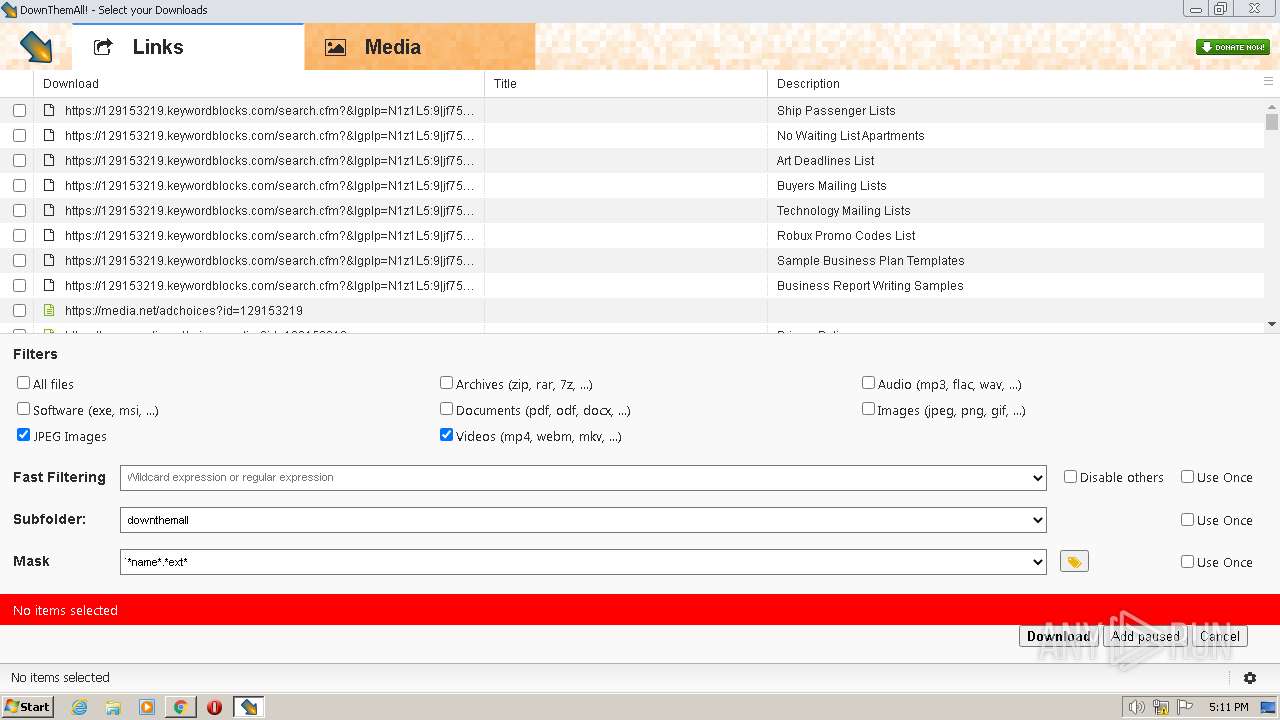
Task: Tick the Disable others checkbox
Action: point(1070,477)
